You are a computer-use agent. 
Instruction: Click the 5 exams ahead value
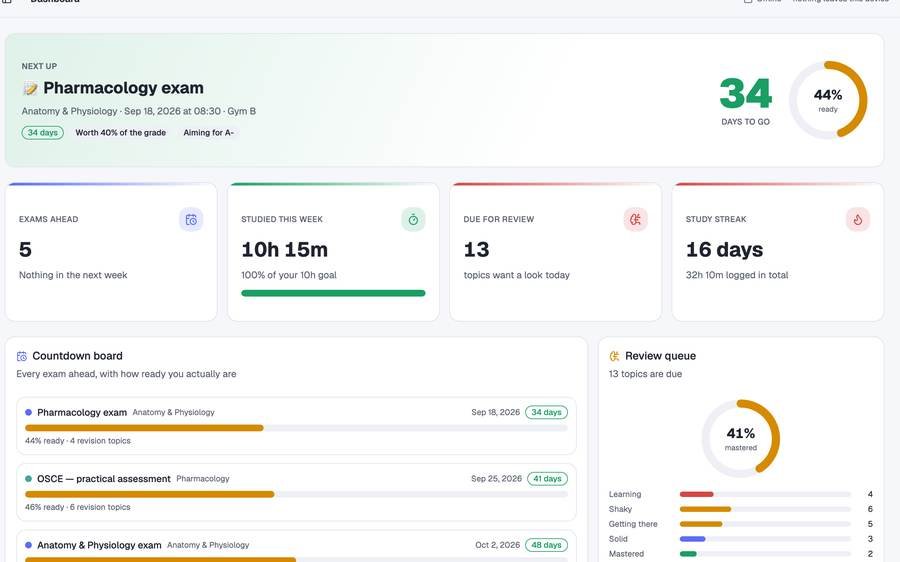[x=25, y=250]
